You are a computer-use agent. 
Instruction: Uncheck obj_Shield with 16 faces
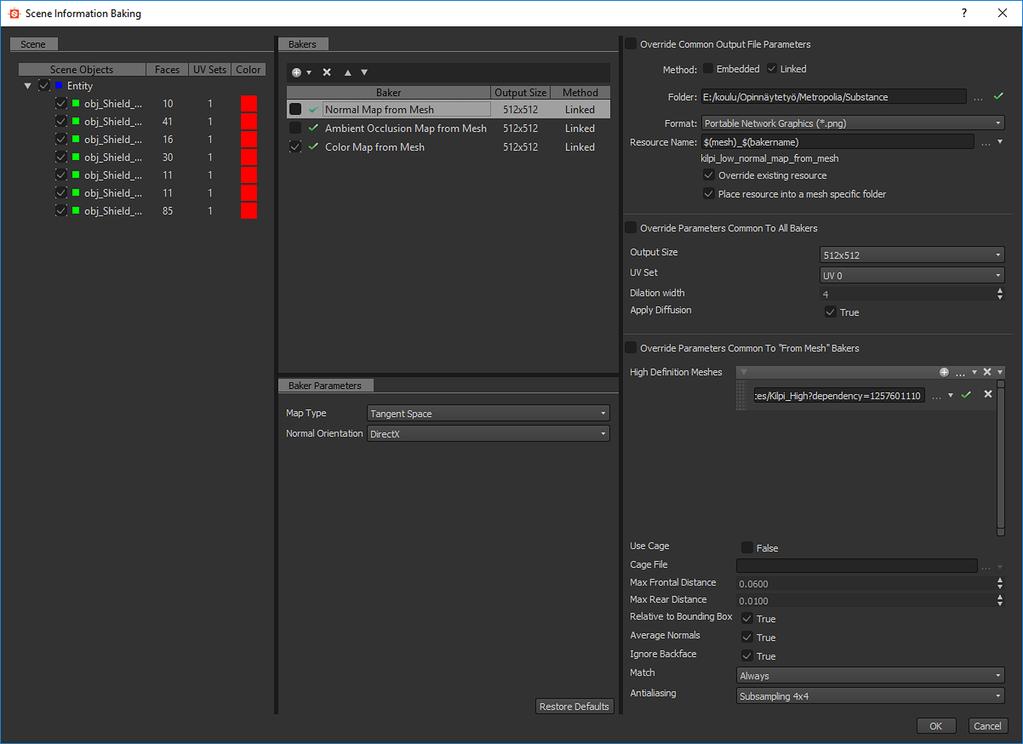click(61, 139)
